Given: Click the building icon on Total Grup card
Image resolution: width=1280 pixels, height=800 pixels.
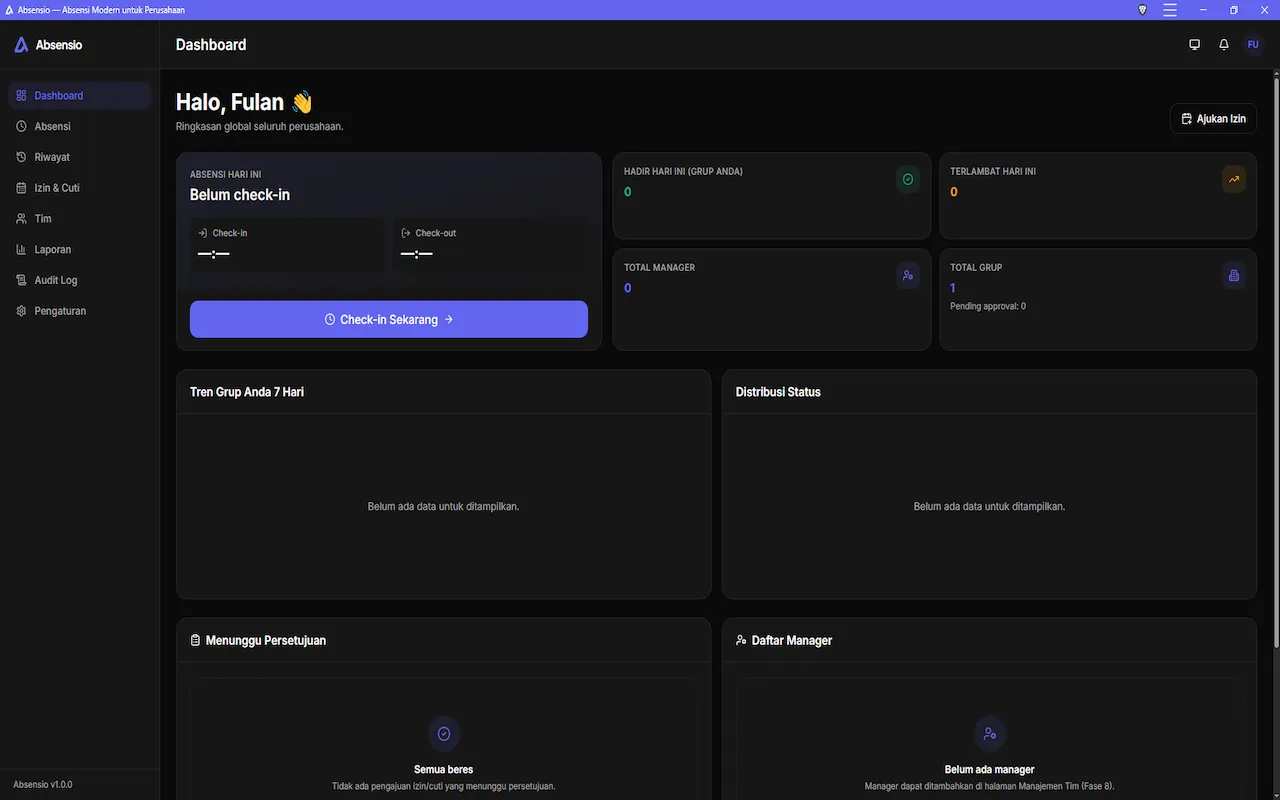Looking at the screenshot, I should [1234, 275].
